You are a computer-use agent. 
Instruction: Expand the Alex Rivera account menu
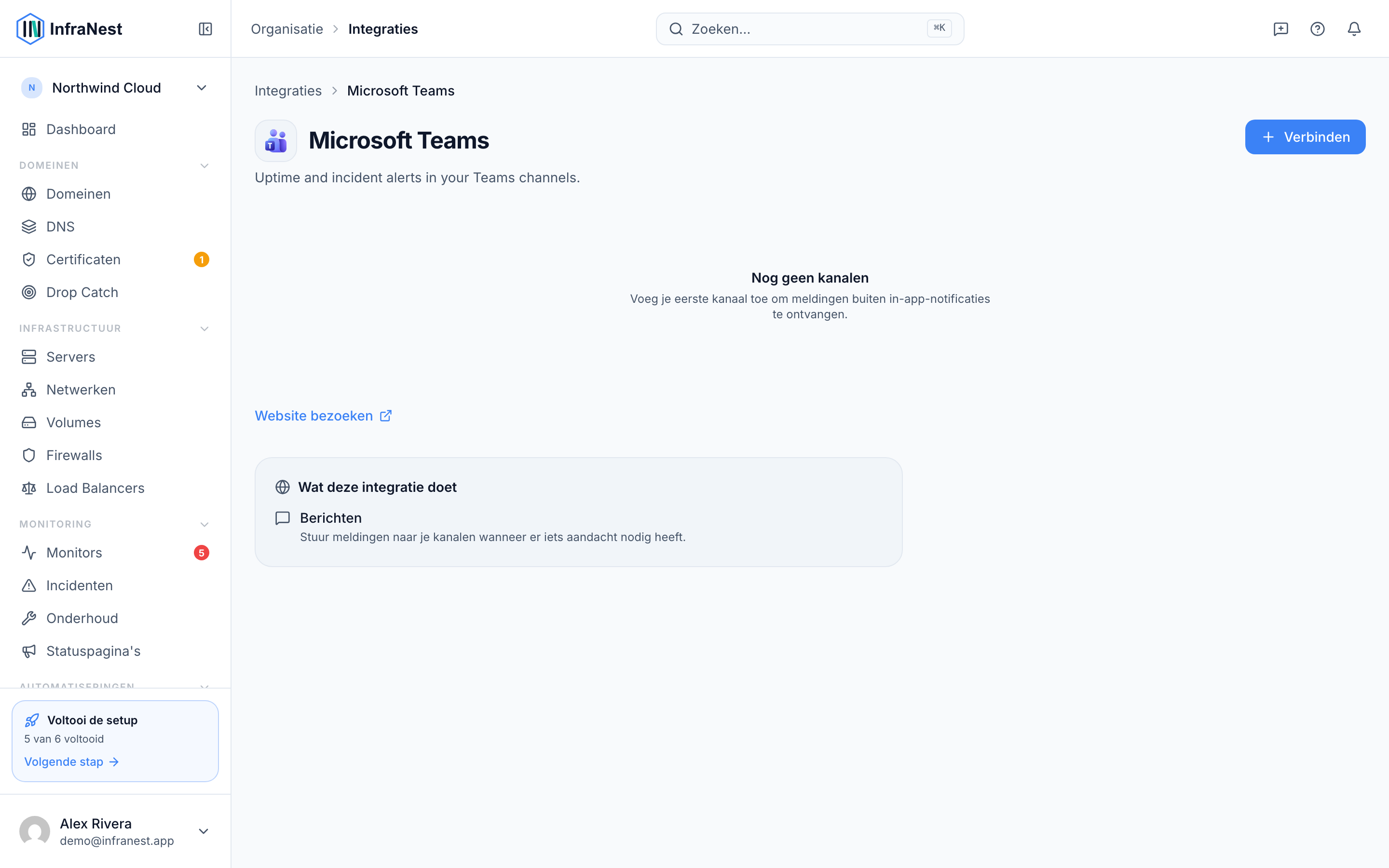click(203, 831)
